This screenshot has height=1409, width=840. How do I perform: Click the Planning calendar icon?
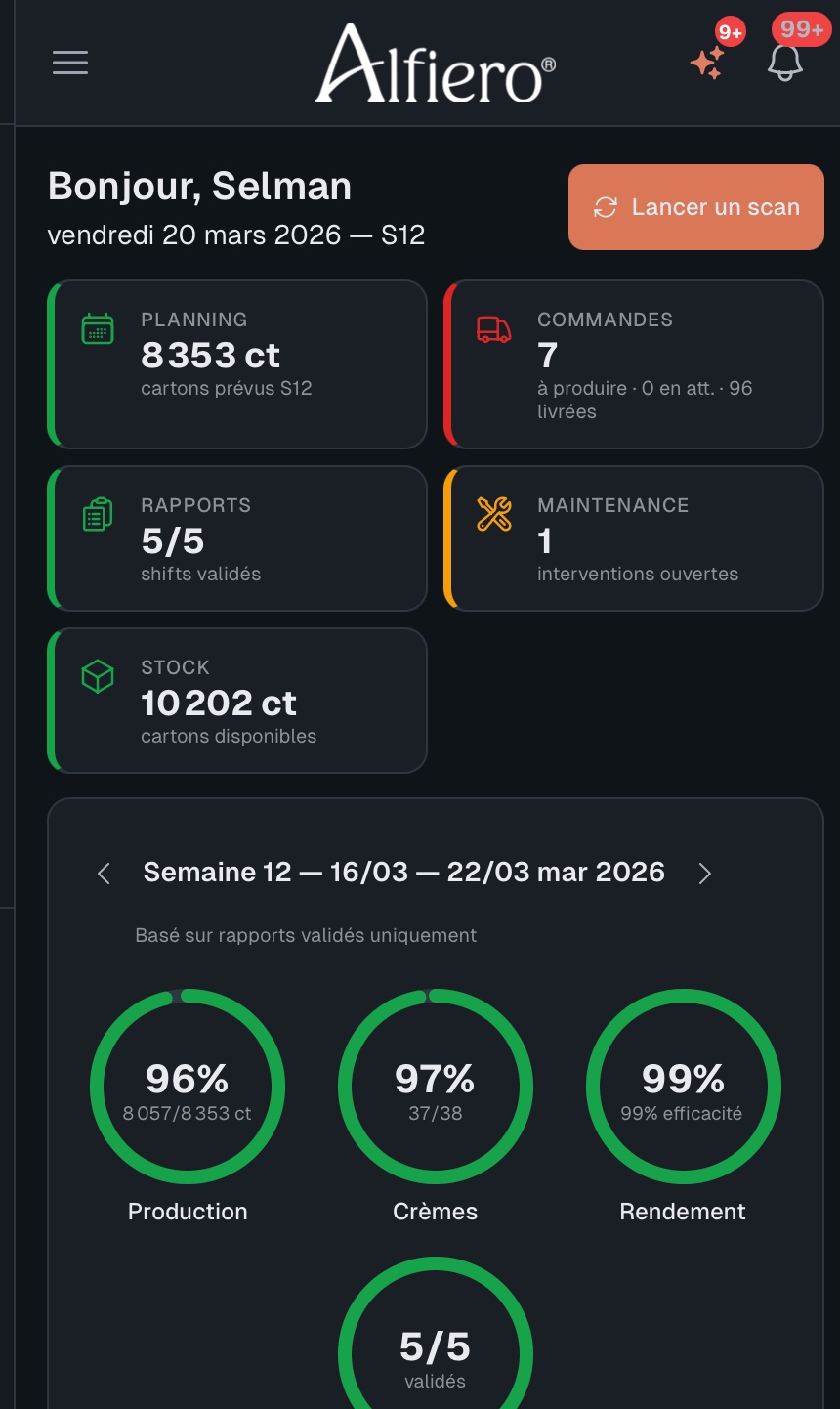tap(98, 329)
